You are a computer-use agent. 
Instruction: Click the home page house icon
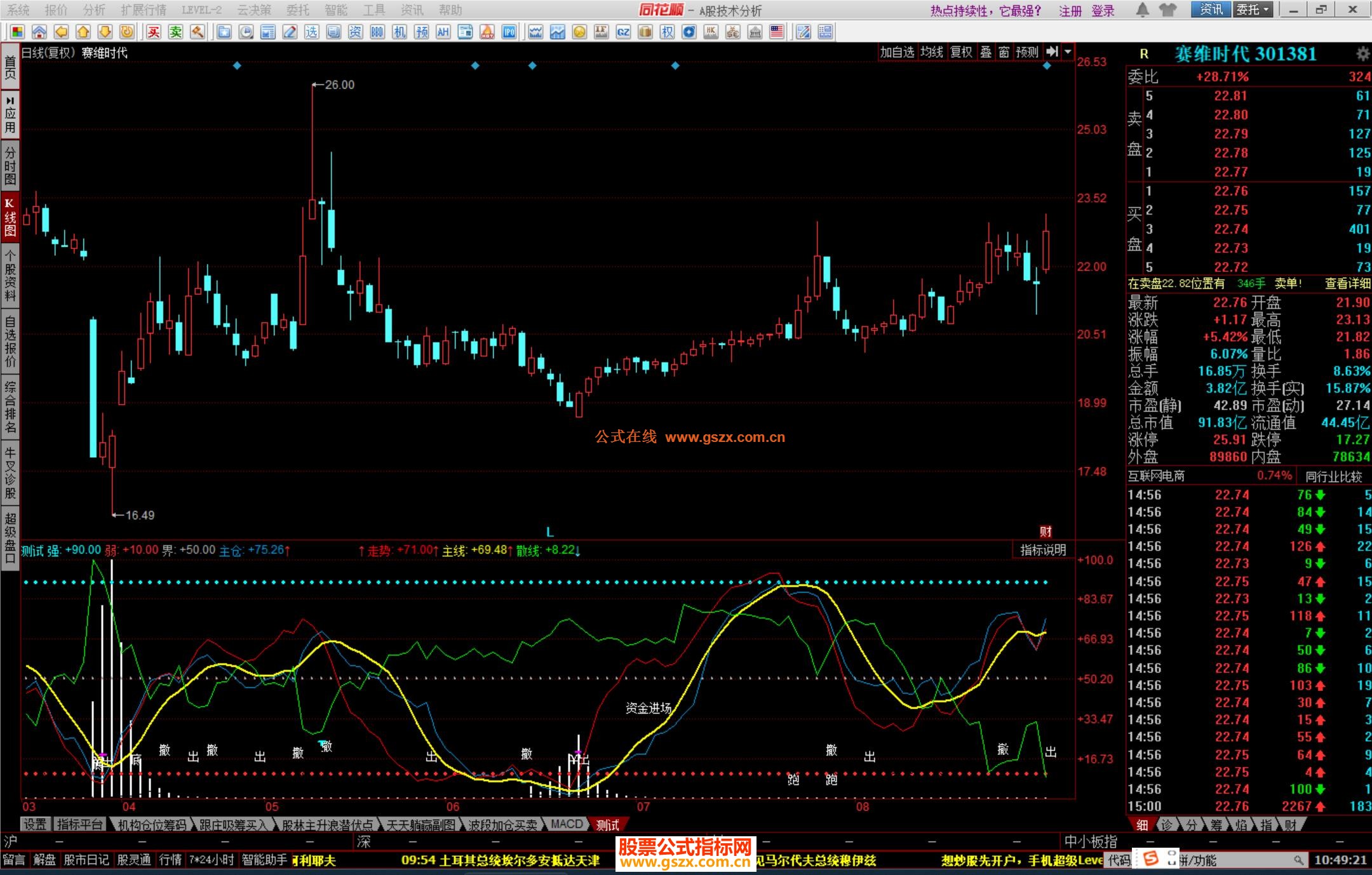(x=39, y=32)
